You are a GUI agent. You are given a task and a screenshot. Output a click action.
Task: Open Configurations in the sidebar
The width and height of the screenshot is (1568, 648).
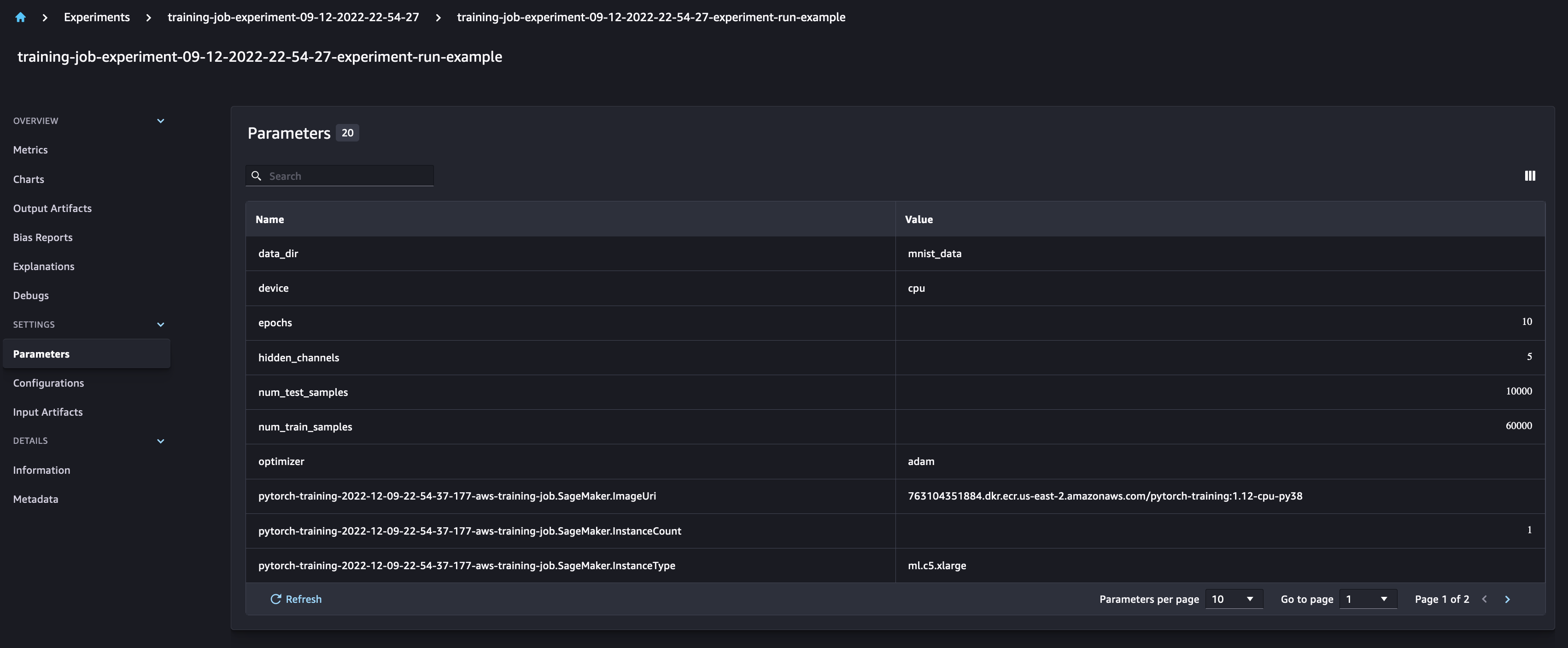pos(49,383)
